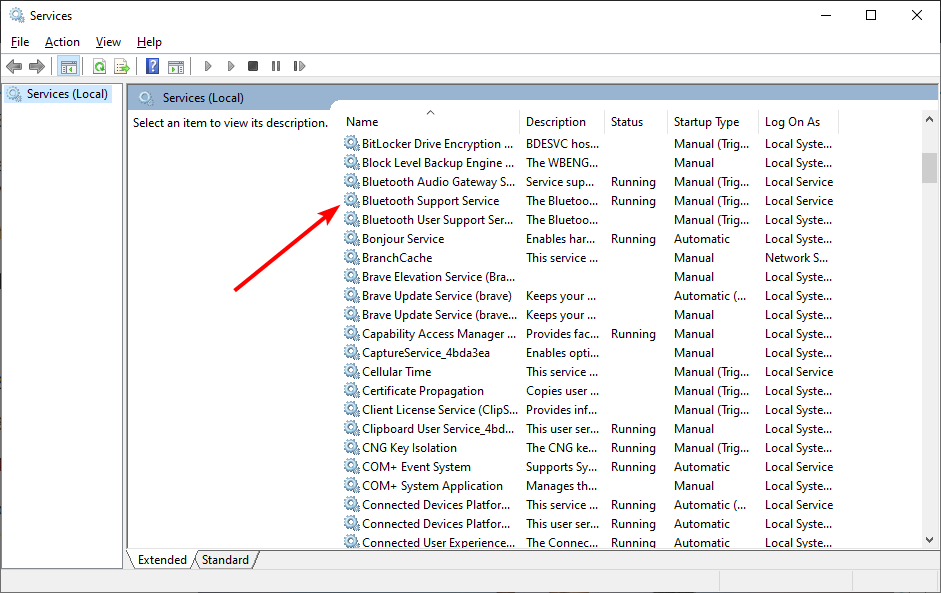Screen dimensions: 941x593
Task: Click the Refresh toolbar icon
Action: pos(100,66)
